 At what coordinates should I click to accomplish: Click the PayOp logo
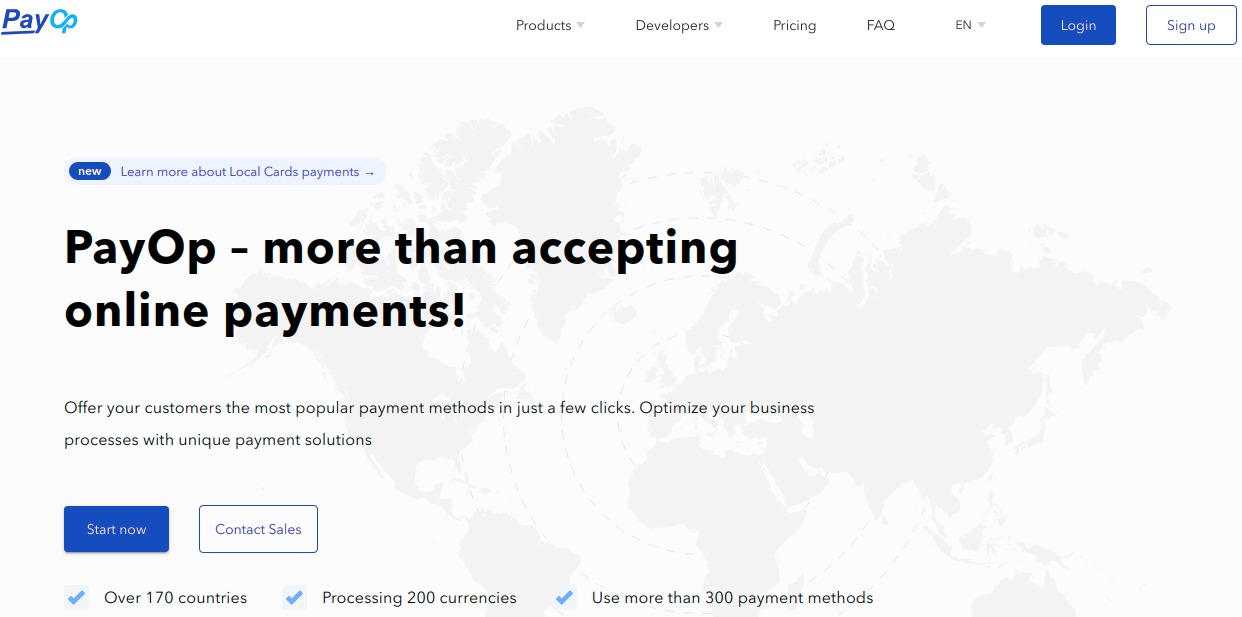(40, 21)
